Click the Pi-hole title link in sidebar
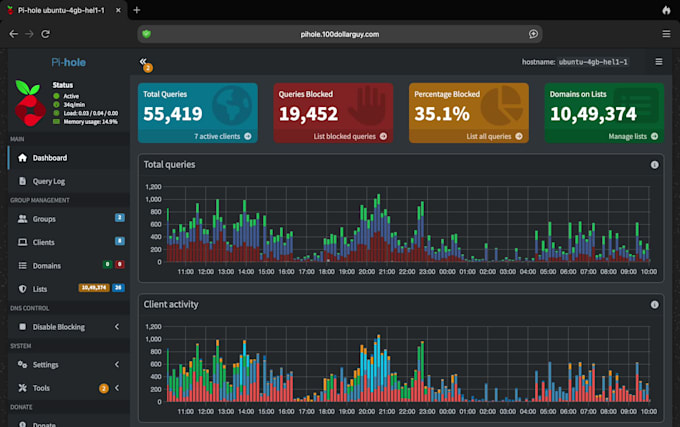Screen dimensions: 680x427 pyautogui.click(x=69, y=62)
